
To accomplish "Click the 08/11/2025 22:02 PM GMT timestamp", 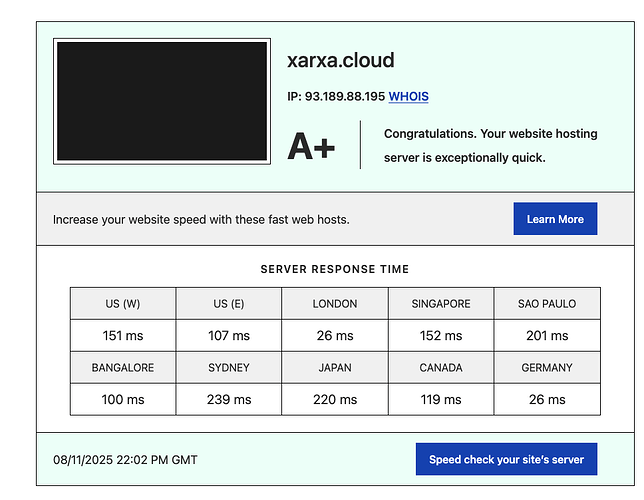I will pos(125,460).
